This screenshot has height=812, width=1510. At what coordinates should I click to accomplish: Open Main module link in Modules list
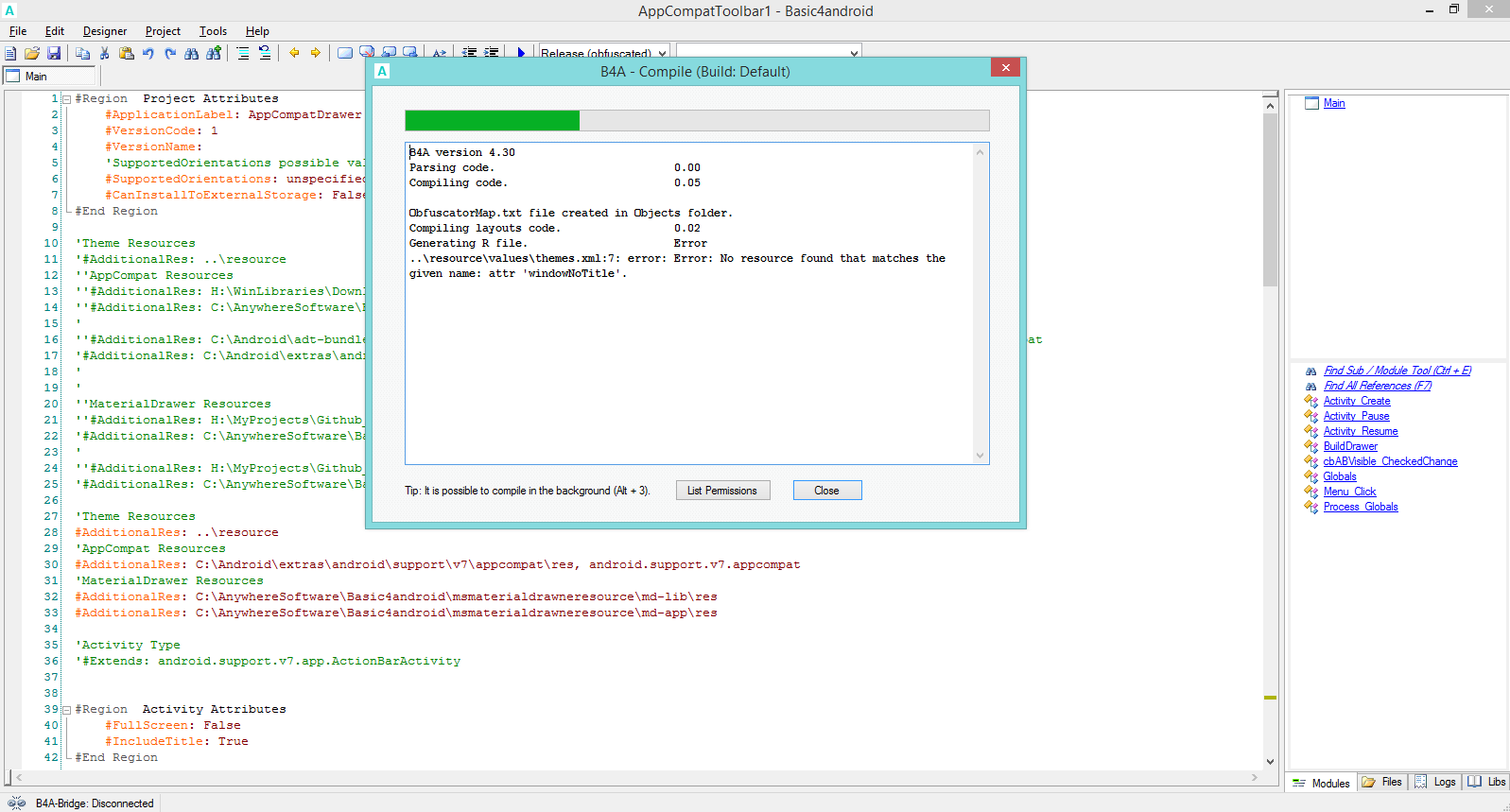[1334, 103]
